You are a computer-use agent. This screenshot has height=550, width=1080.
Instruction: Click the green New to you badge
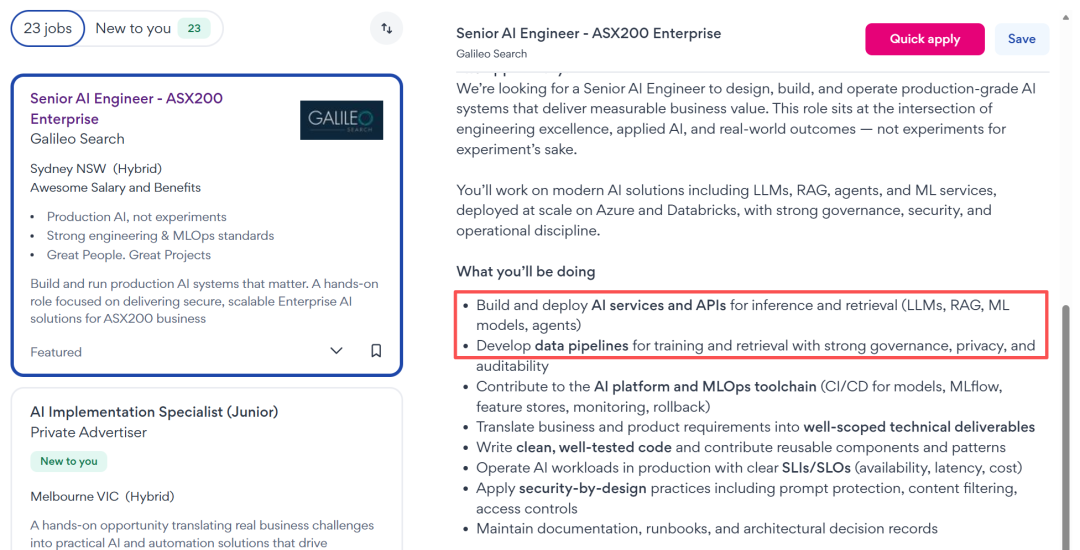coord(69,461)
